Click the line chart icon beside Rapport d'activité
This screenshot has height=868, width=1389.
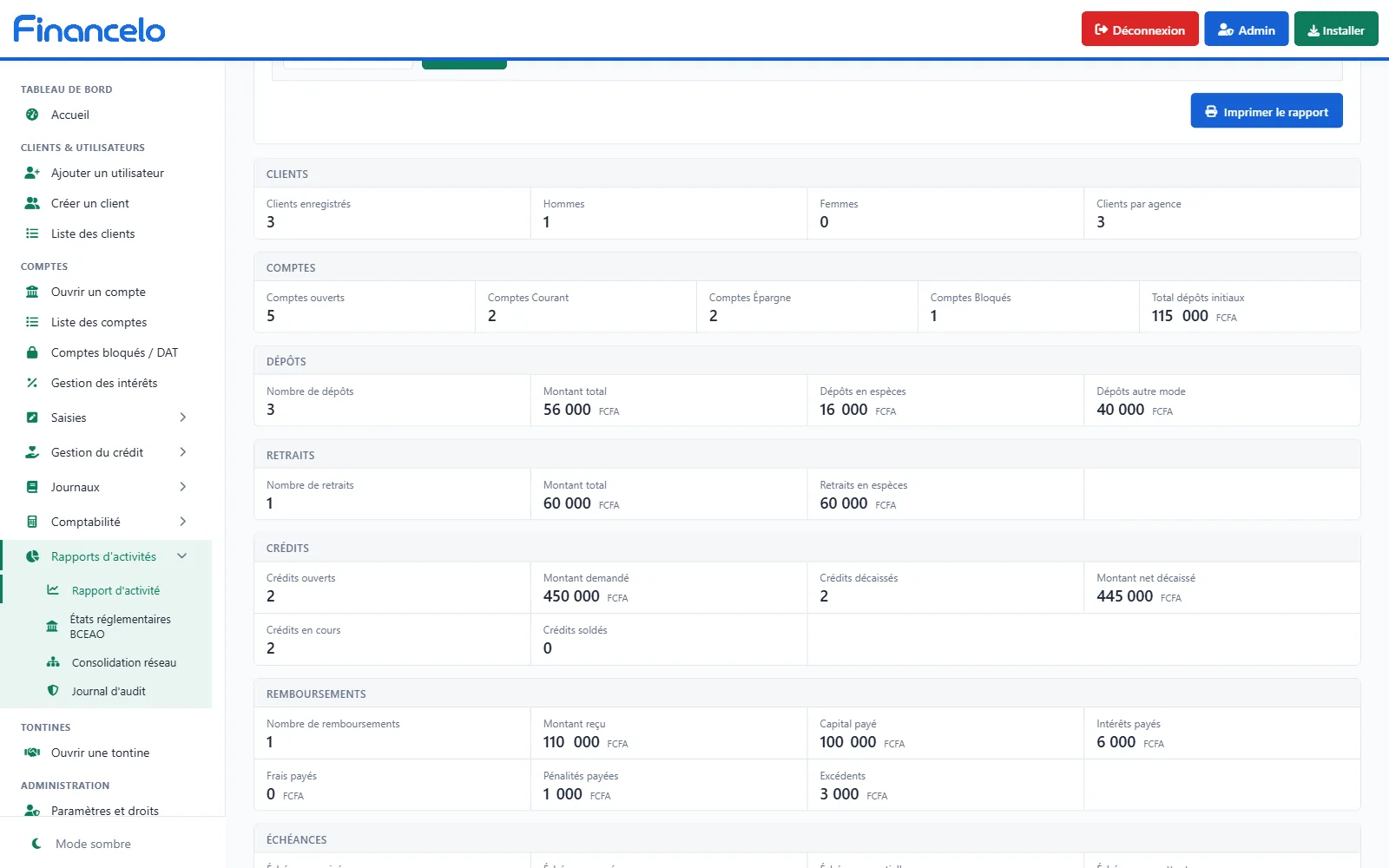[53, 590]
